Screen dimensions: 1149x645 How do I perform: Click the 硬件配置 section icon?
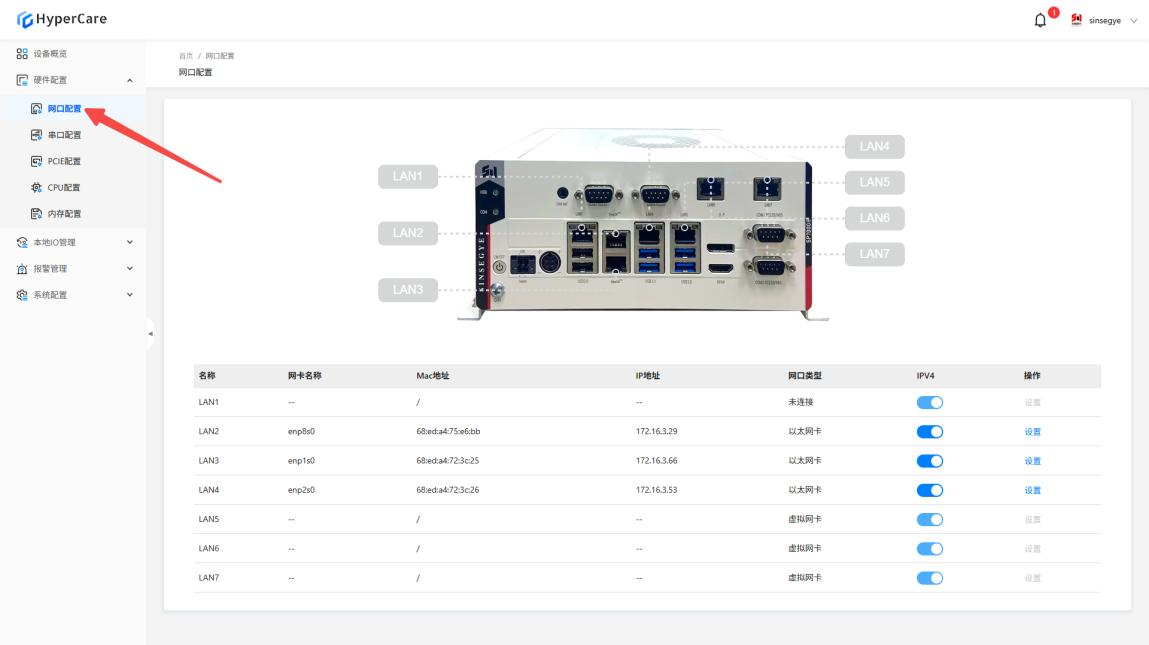click(x=22, y=80)
